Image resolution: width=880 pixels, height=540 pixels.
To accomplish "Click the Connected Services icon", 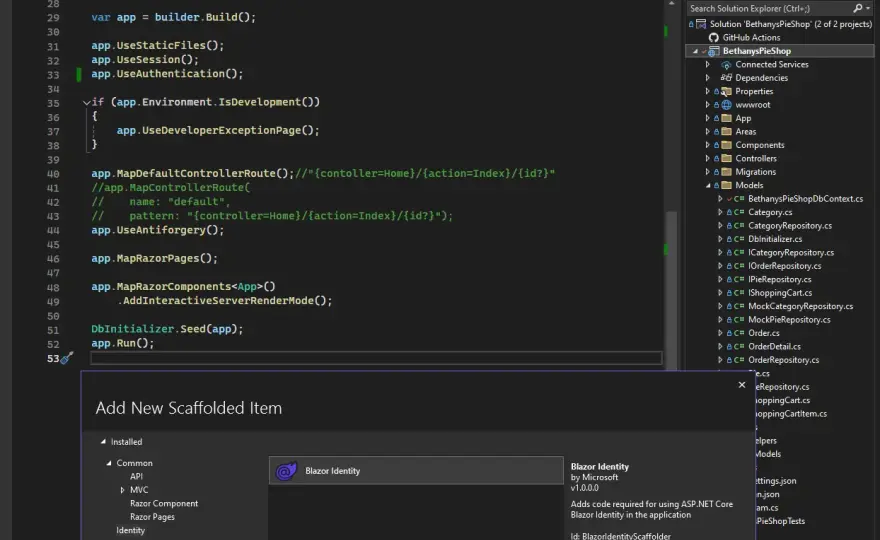I will pyautogui.click(x=726, y=65).
